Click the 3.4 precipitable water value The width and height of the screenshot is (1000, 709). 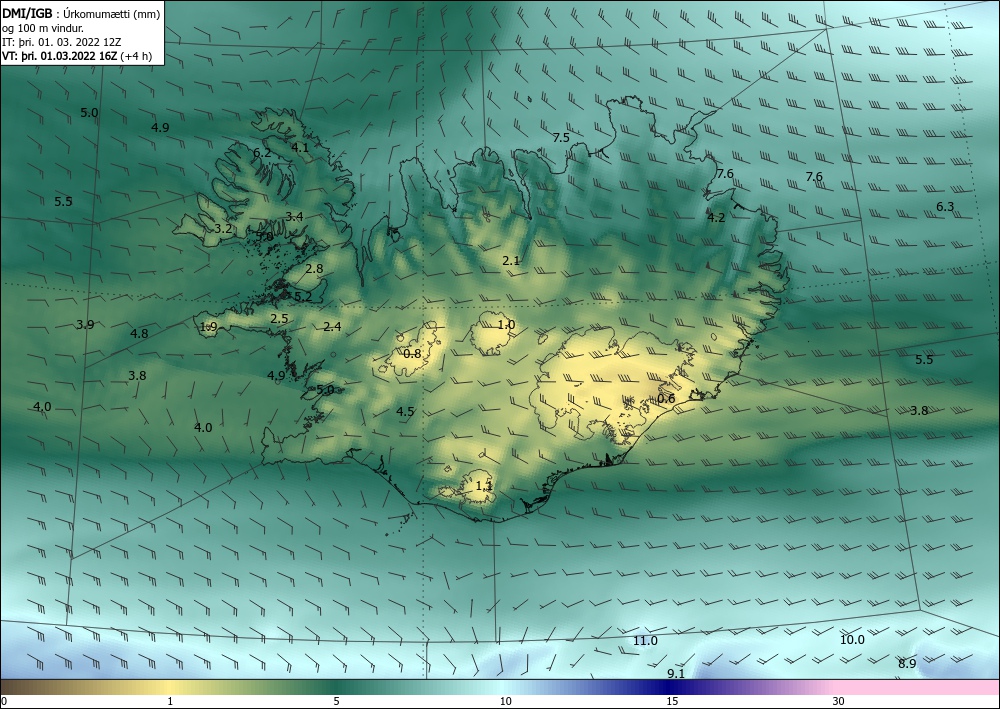coord(294,217)
